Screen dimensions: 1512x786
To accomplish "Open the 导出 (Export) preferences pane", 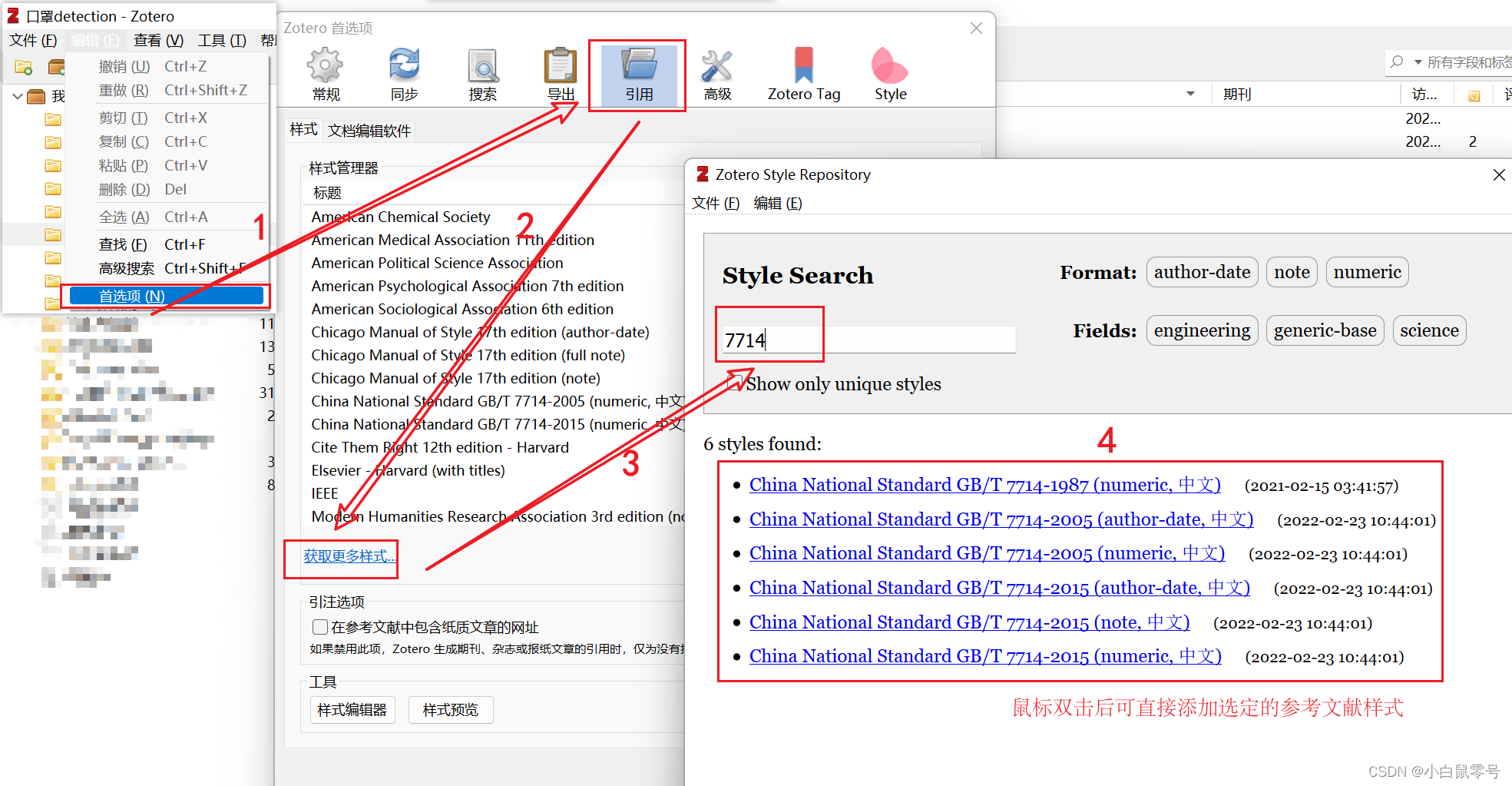I will click(x=561, y=75).
